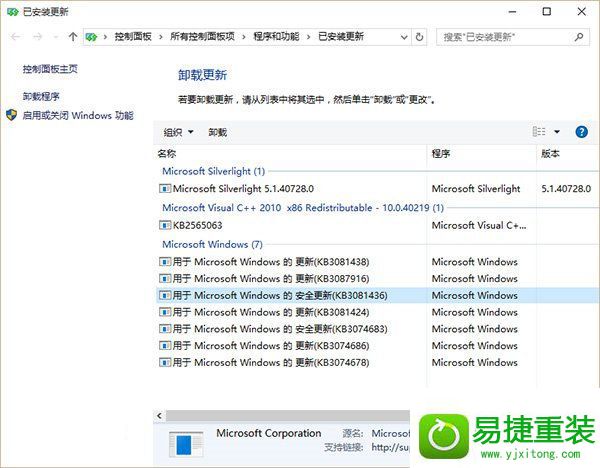The image size is (600, 468).
Task: Click the 已安装更新 breadcrumb
Action: coord(341,37)
